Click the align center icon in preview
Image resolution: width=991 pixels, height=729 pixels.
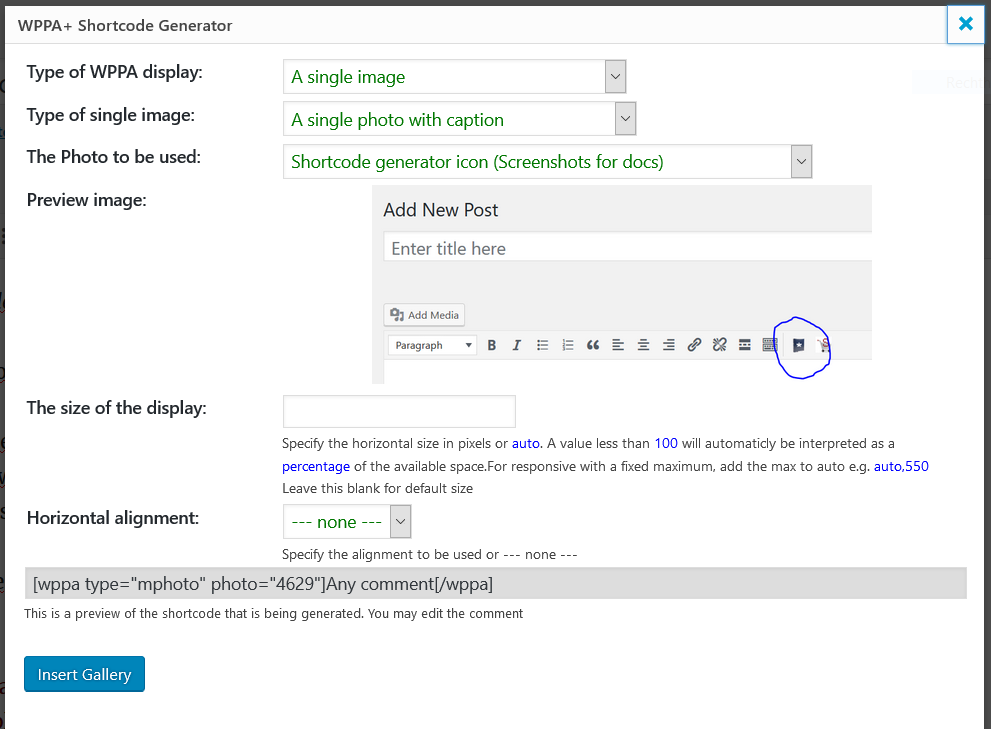(643, 345)
